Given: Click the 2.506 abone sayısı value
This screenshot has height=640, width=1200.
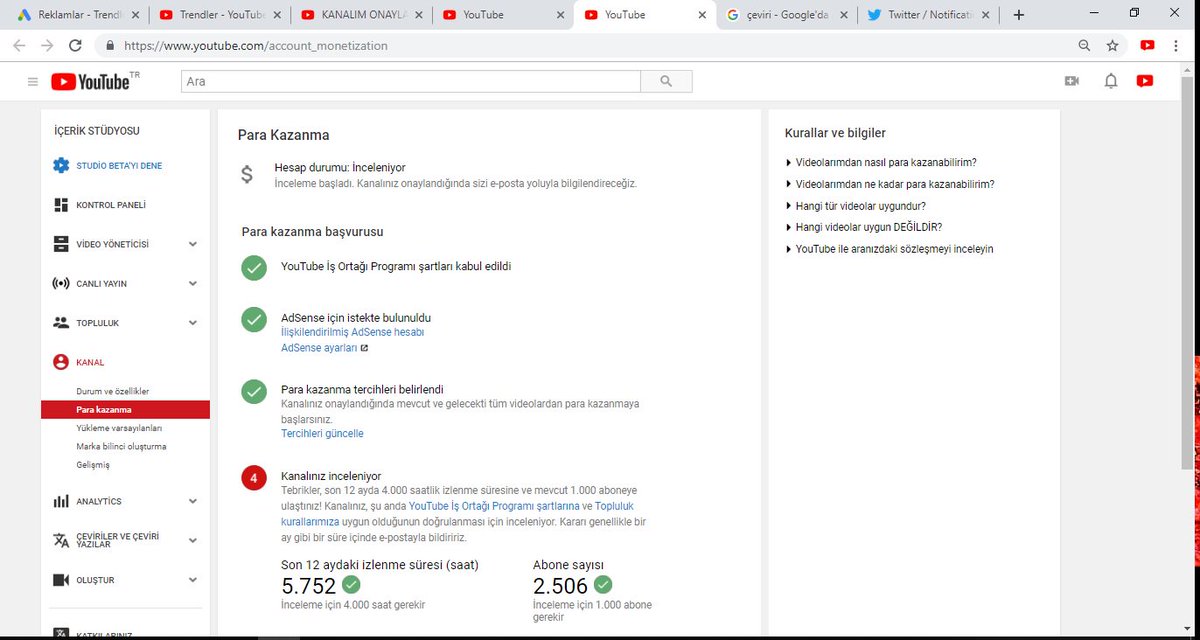Looking at the screenshot, I should coord(560,586).
